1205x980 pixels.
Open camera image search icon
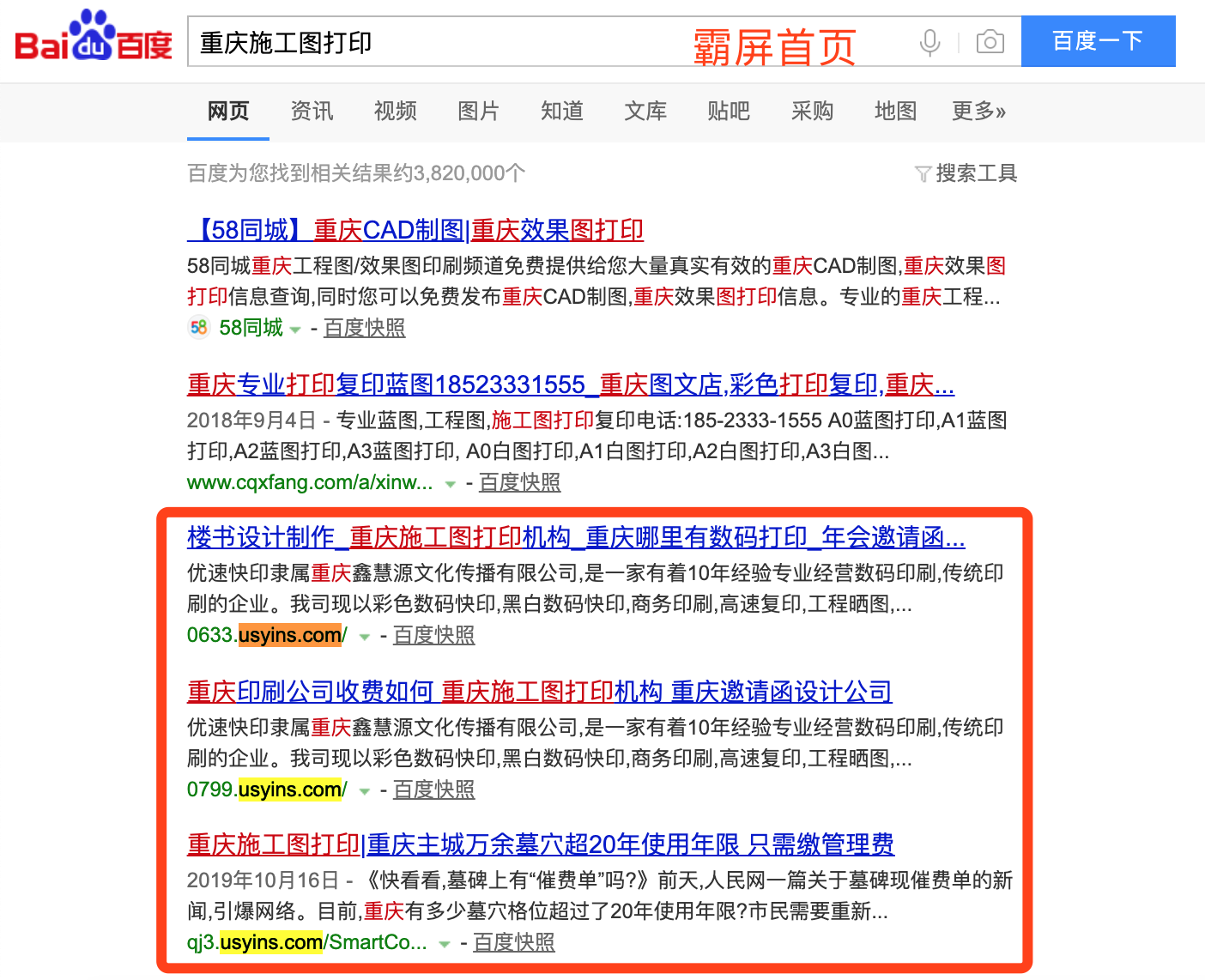point(990,41)
